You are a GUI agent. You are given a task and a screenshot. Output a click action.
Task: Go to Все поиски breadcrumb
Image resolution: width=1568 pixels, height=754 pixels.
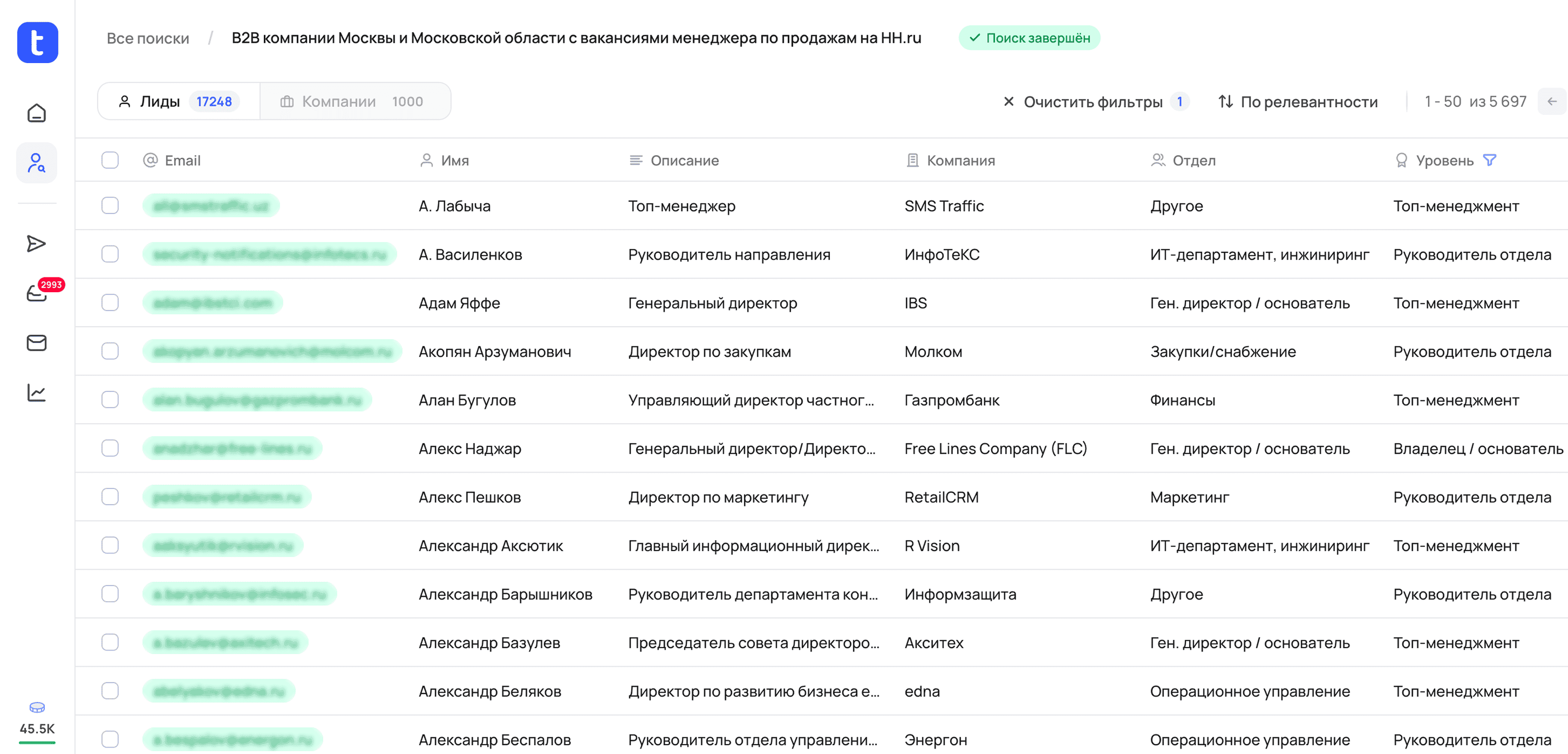coord(148,38)
